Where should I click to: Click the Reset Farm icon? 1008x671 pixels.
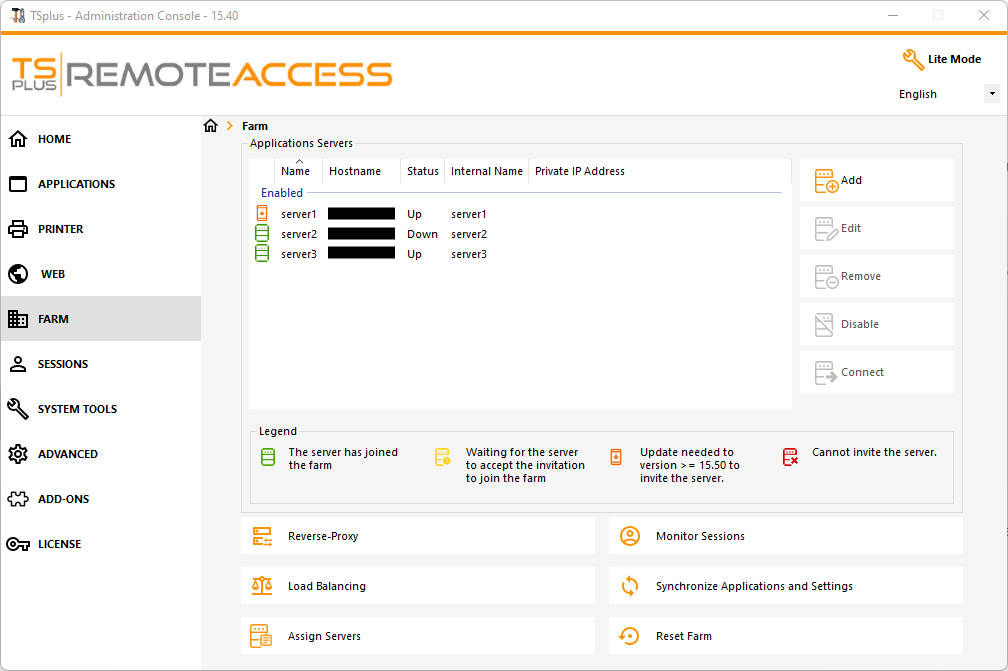click(630, 636)
